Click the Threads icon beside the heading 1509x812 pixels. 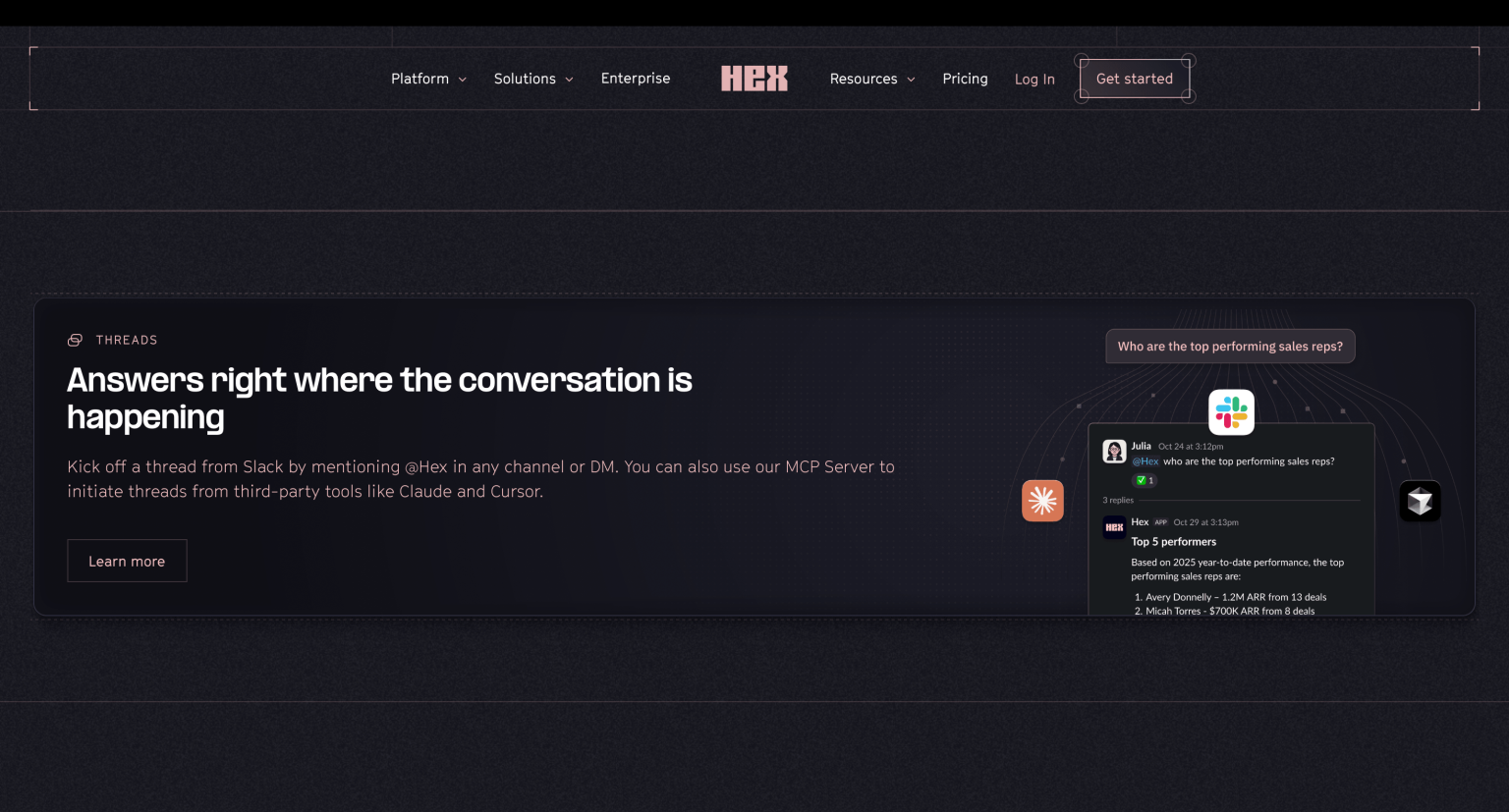75,340
